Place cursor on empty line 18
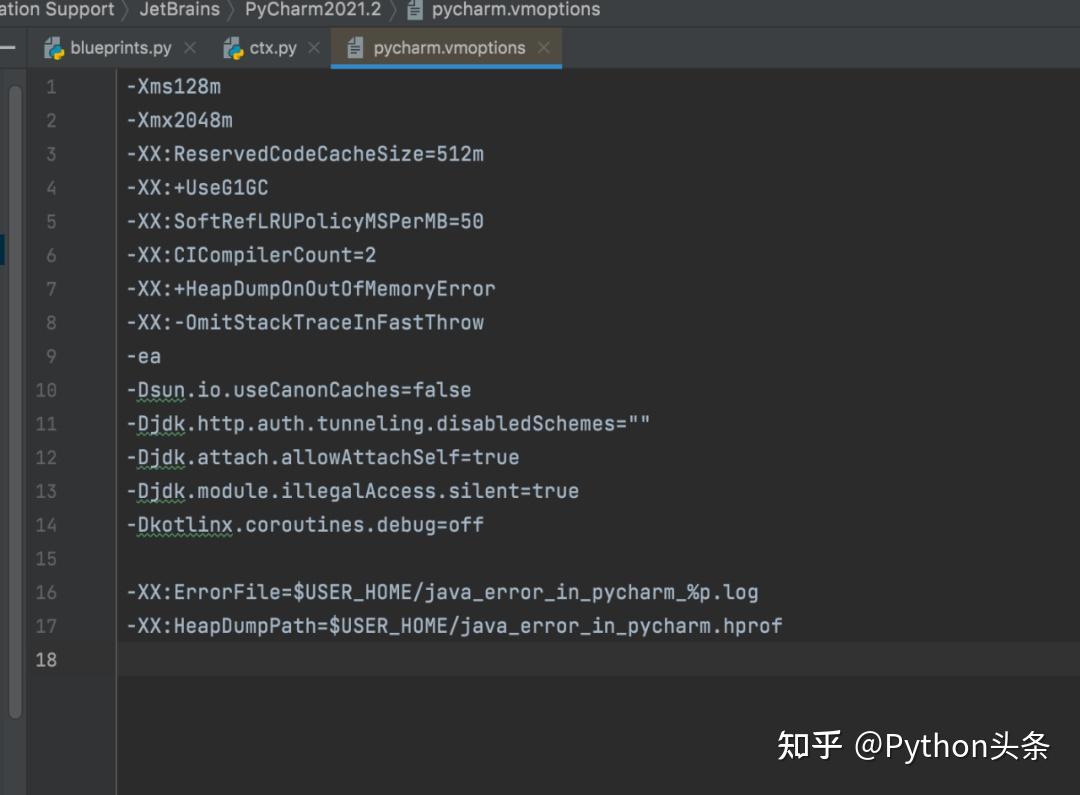 [x=598, y=659]
